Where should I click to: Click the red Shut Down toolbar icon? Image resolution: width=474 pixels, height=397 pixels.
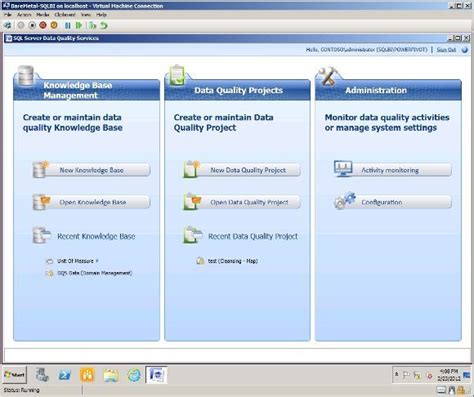pos(43,25)
